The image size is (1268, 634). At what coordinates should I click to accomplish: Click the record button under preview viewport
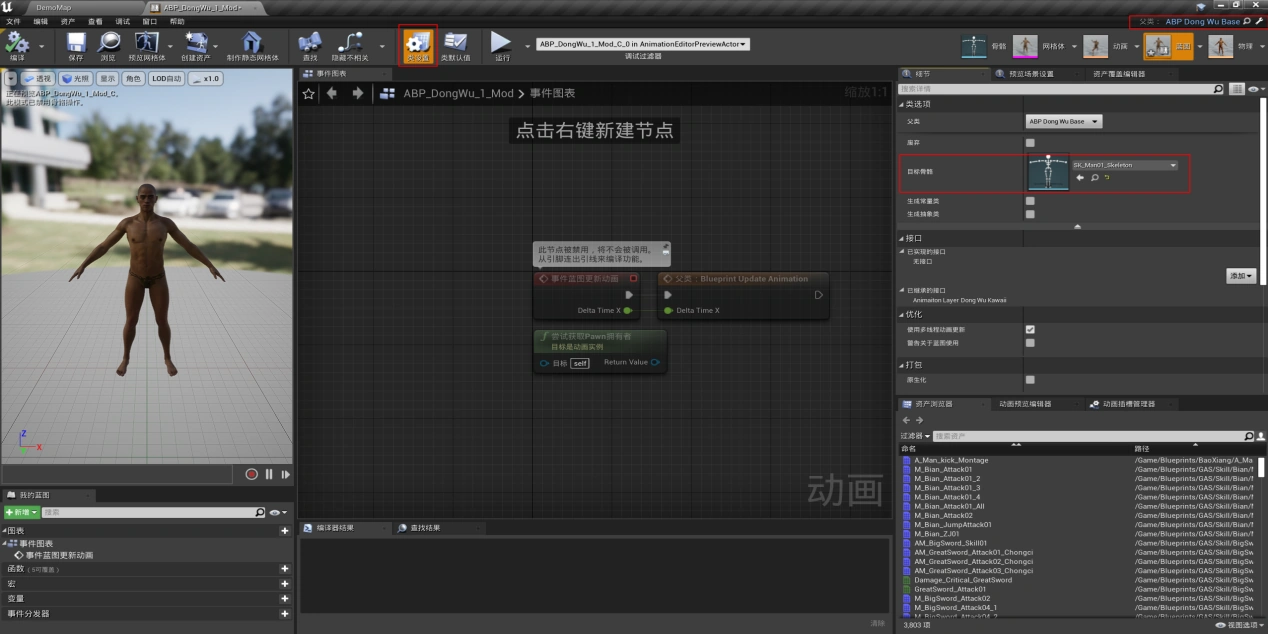click(x=251, y=474)
